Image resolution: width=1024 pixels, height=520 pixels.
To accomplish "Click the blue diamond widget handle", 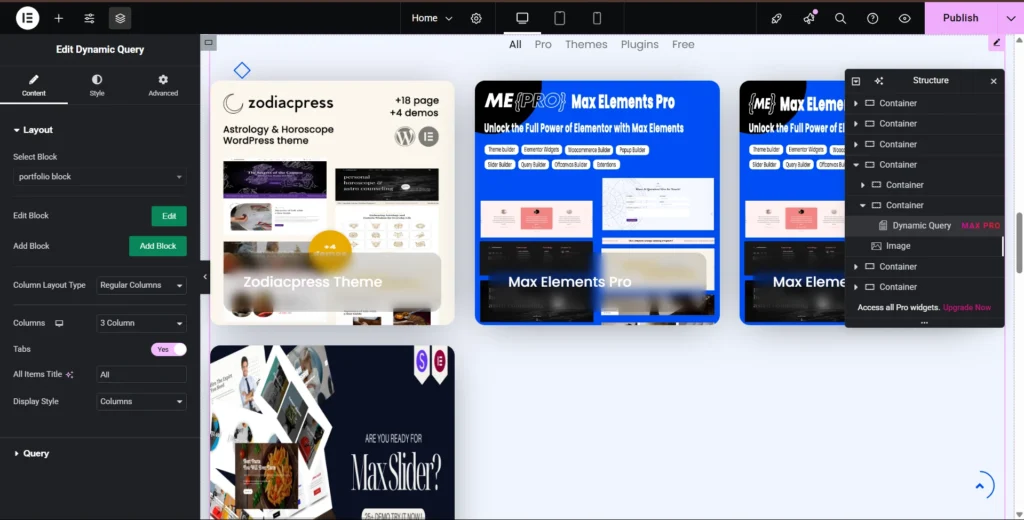I will [242, 70].
